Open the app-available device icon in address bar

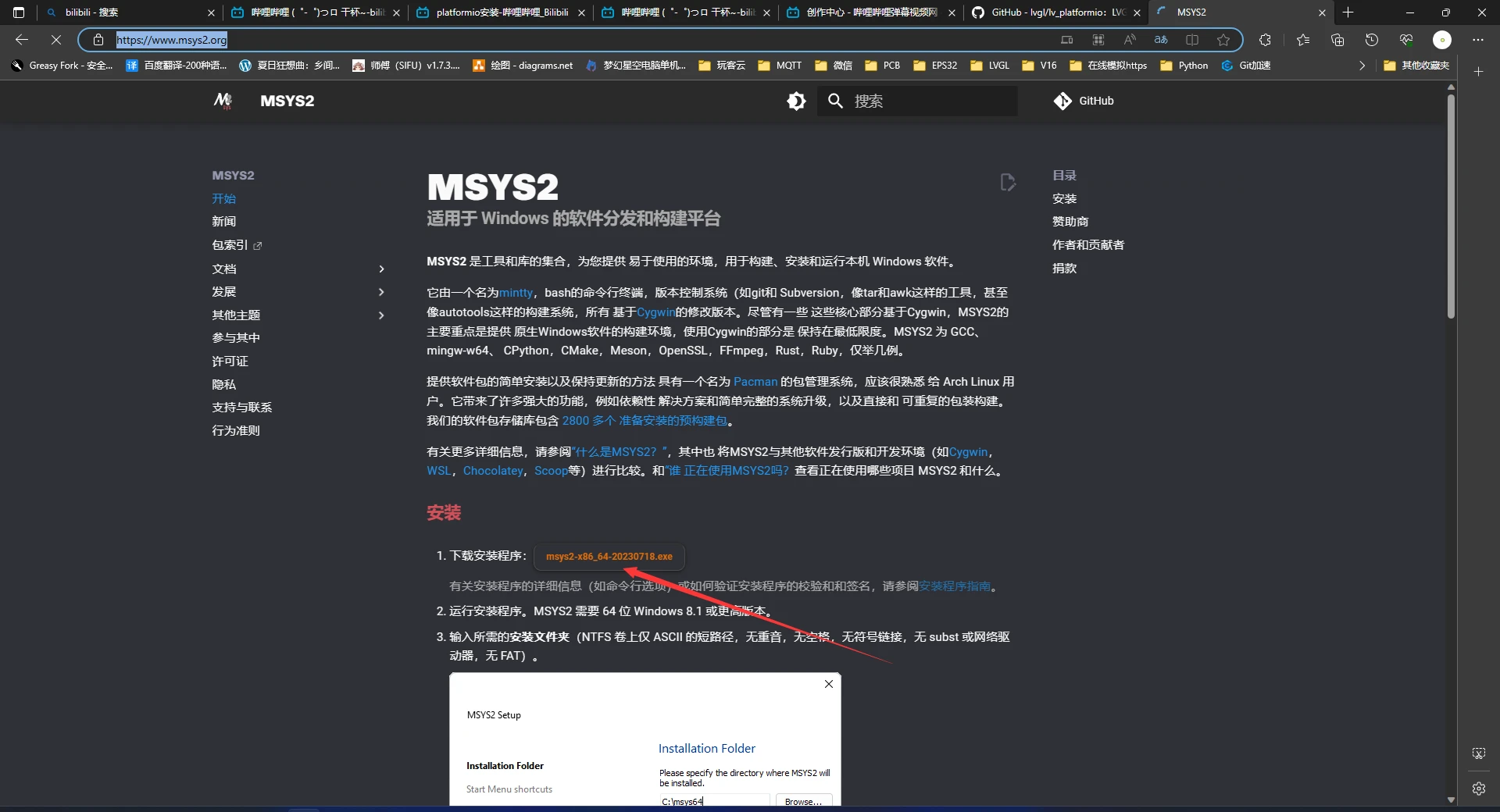(x=1066, y=40)
